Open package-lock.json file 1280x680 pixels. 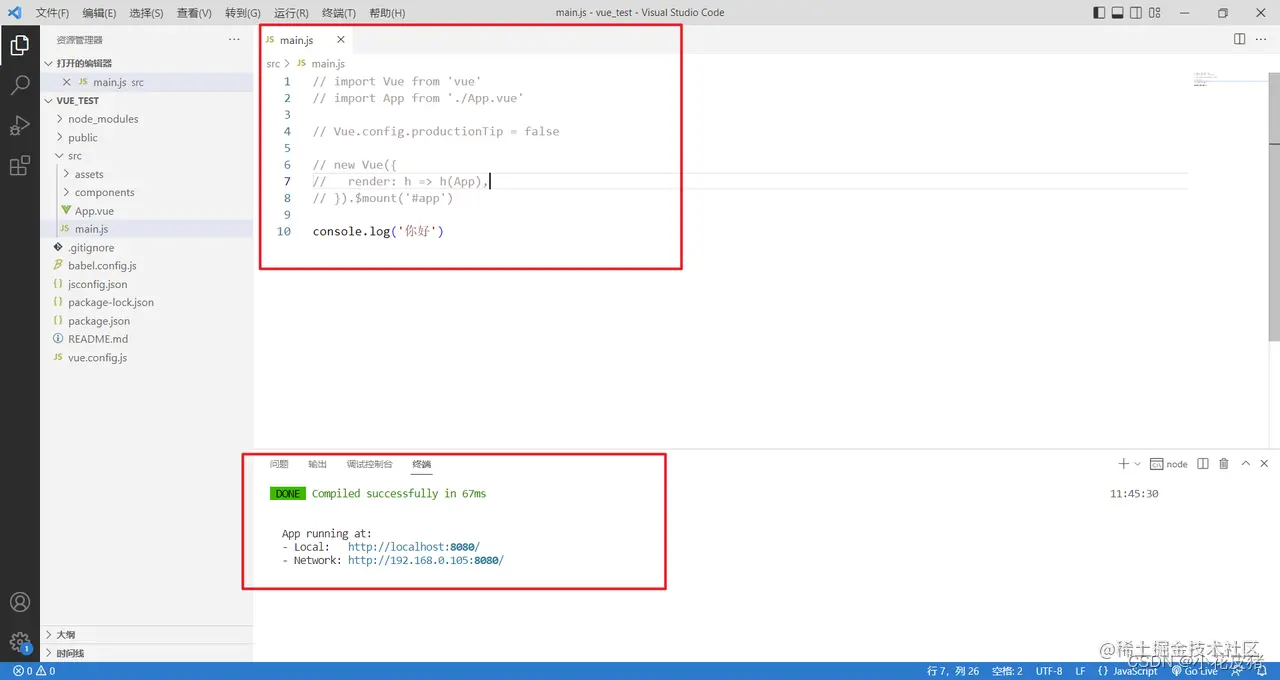(147, 302)
